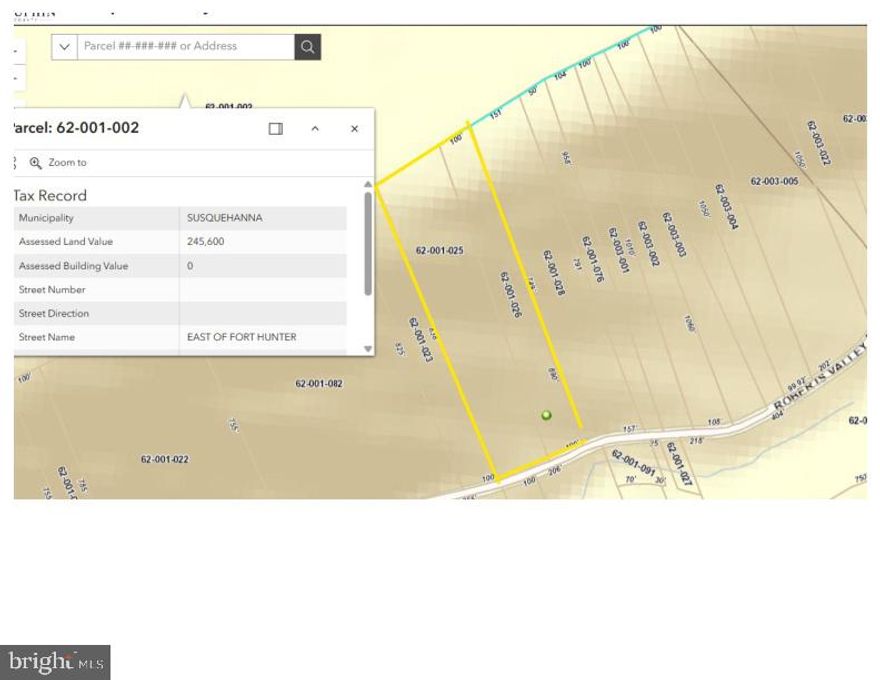Click the scrollbar down arrow in the popup
Screen dimensions: 880x680
tap(367, 348)
